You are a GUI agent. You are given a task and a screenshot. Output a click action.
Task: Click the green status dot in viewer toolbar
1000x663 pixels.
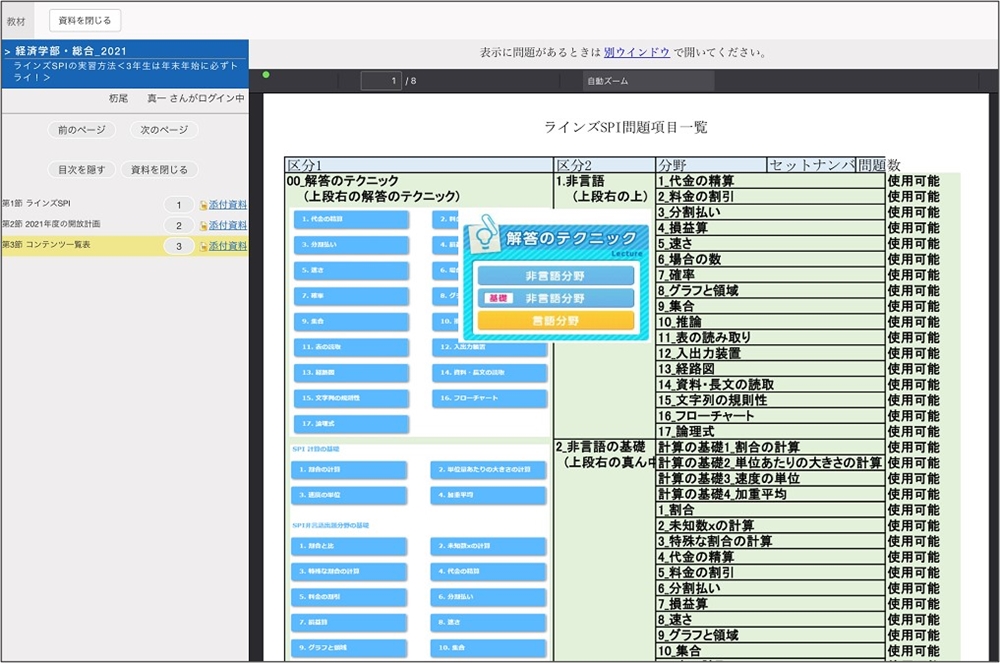pyautogui.click(x=266, y=75)
